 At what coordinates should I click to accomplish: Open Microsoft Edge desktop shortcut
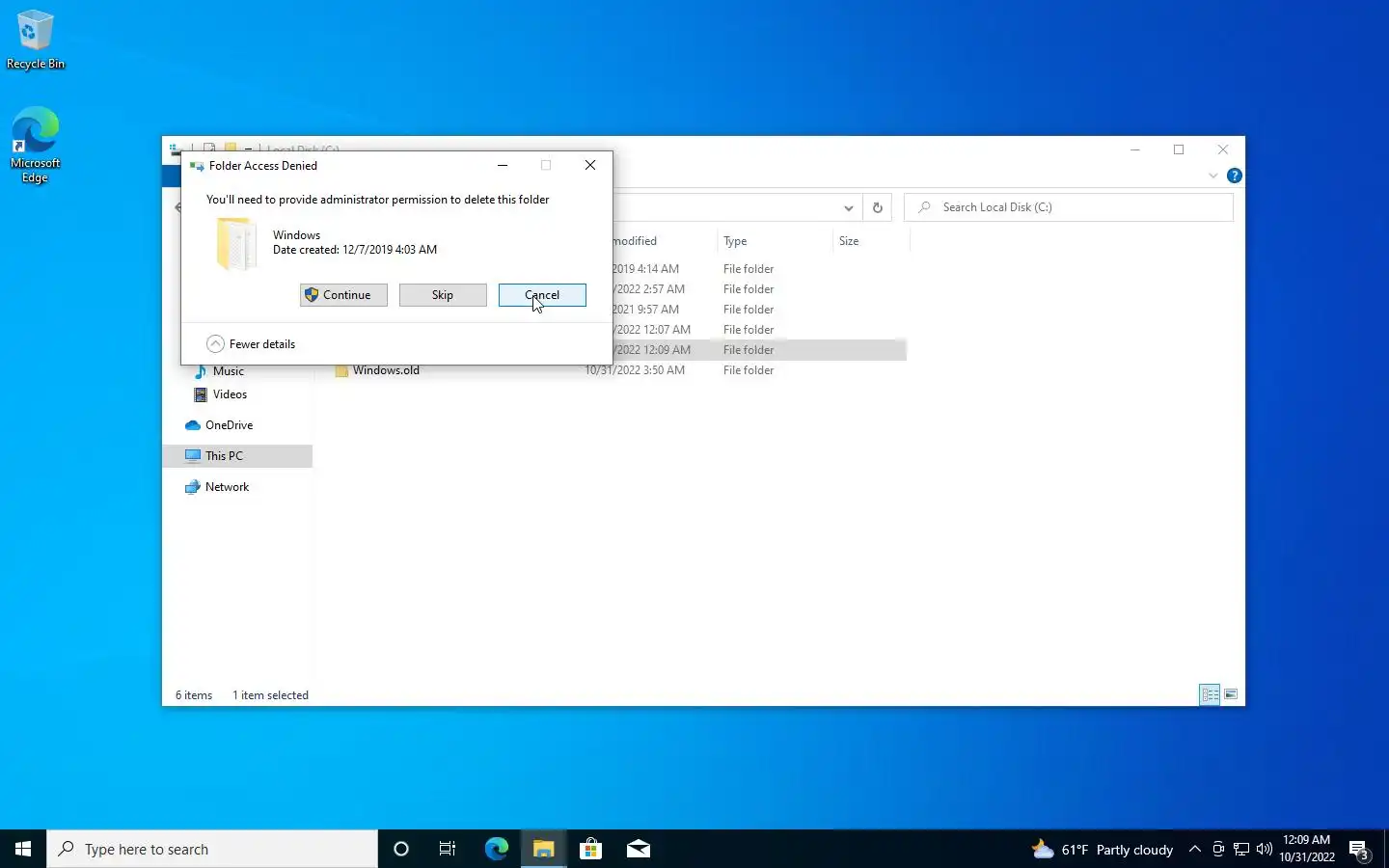(x=36, y=145)
